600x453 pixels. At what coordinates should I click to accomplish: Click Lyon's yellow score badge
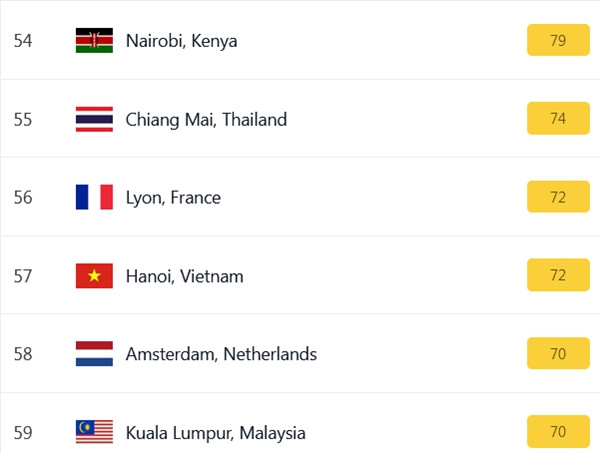pyautogui.click(x=557, y=197)
